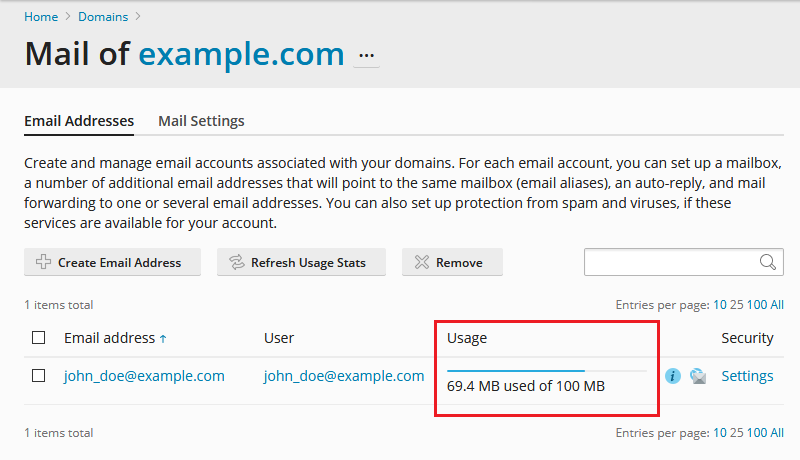
Task: Hit the Remove button
Action: 451,262
